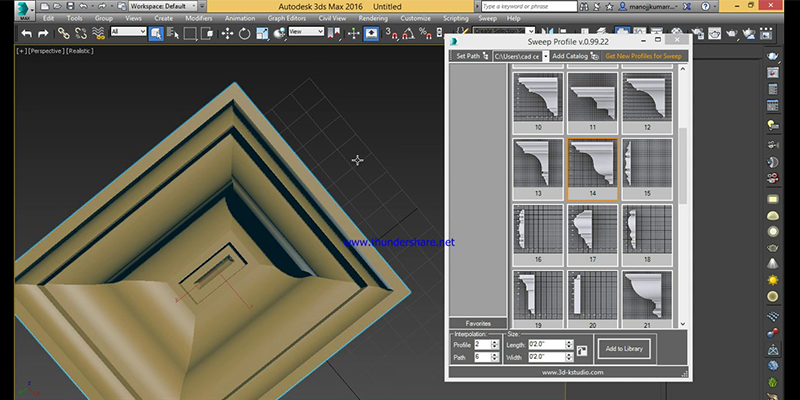
Task: Click Path interpolation spinner arrows
Action: click(x=494, y=357)
